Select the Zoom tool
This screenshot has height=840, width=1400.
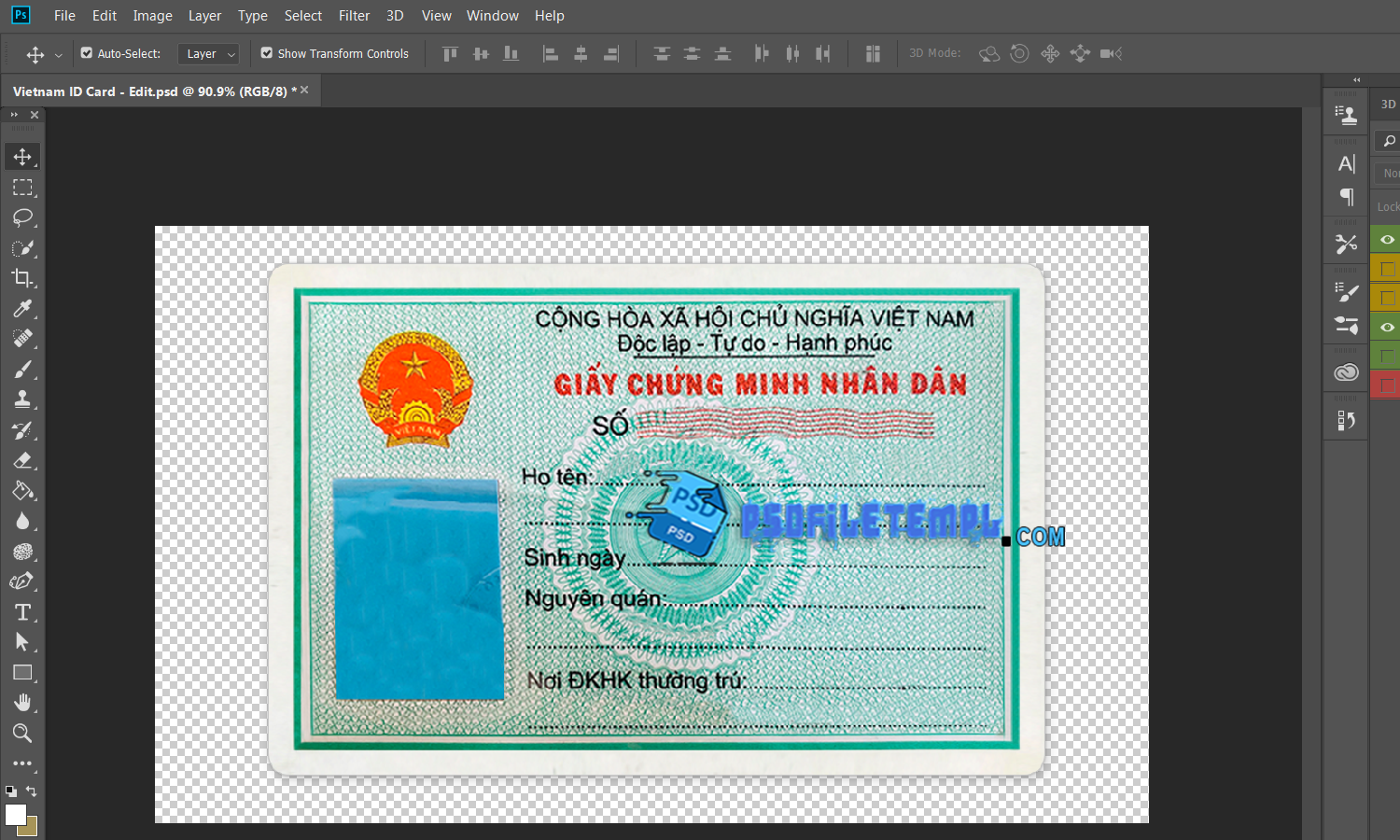(x=22, y=734)
